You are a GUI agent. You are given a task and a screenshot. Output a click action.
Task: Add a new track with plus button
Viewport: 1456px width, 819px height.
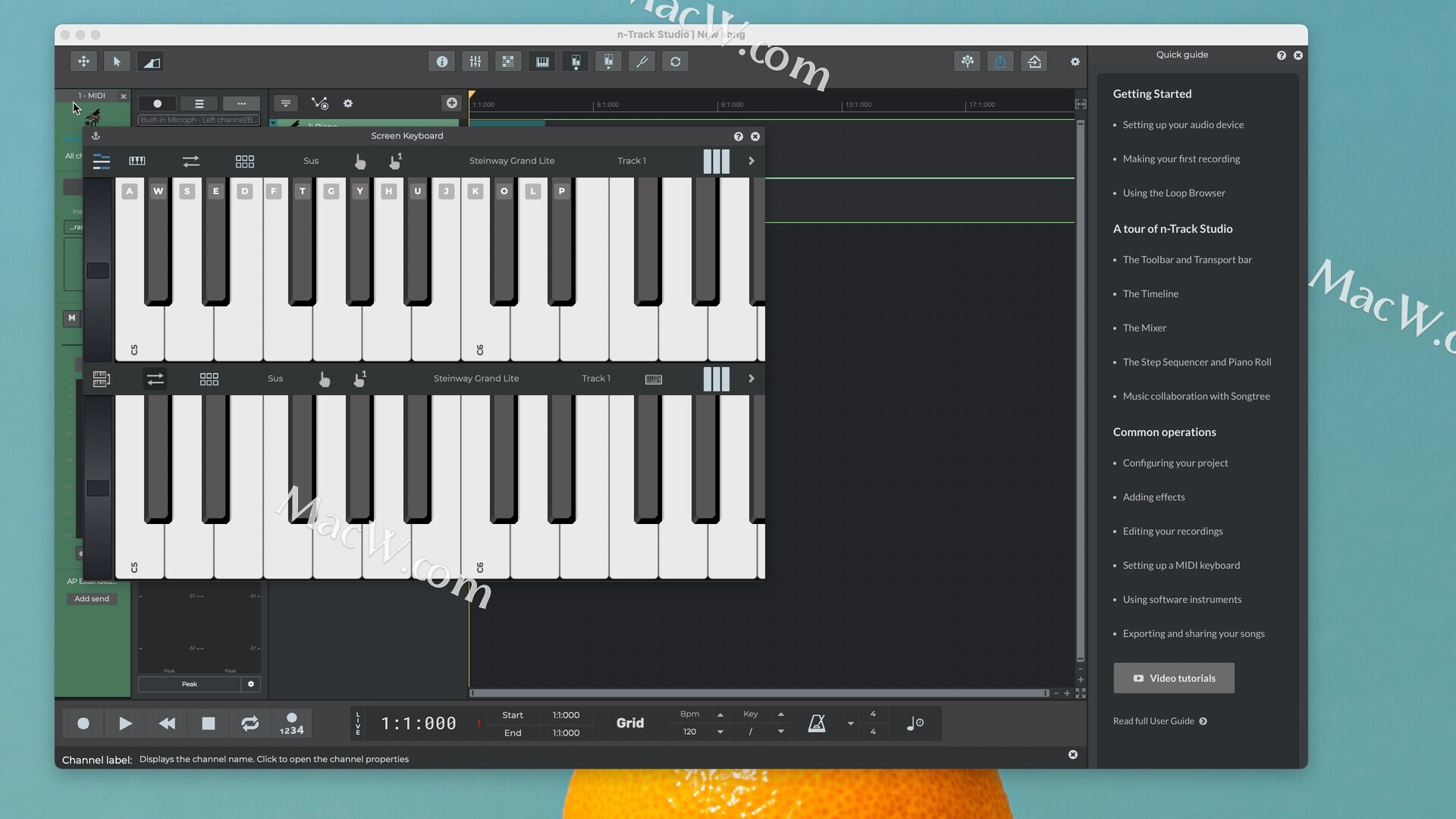(x=452, y=102)
